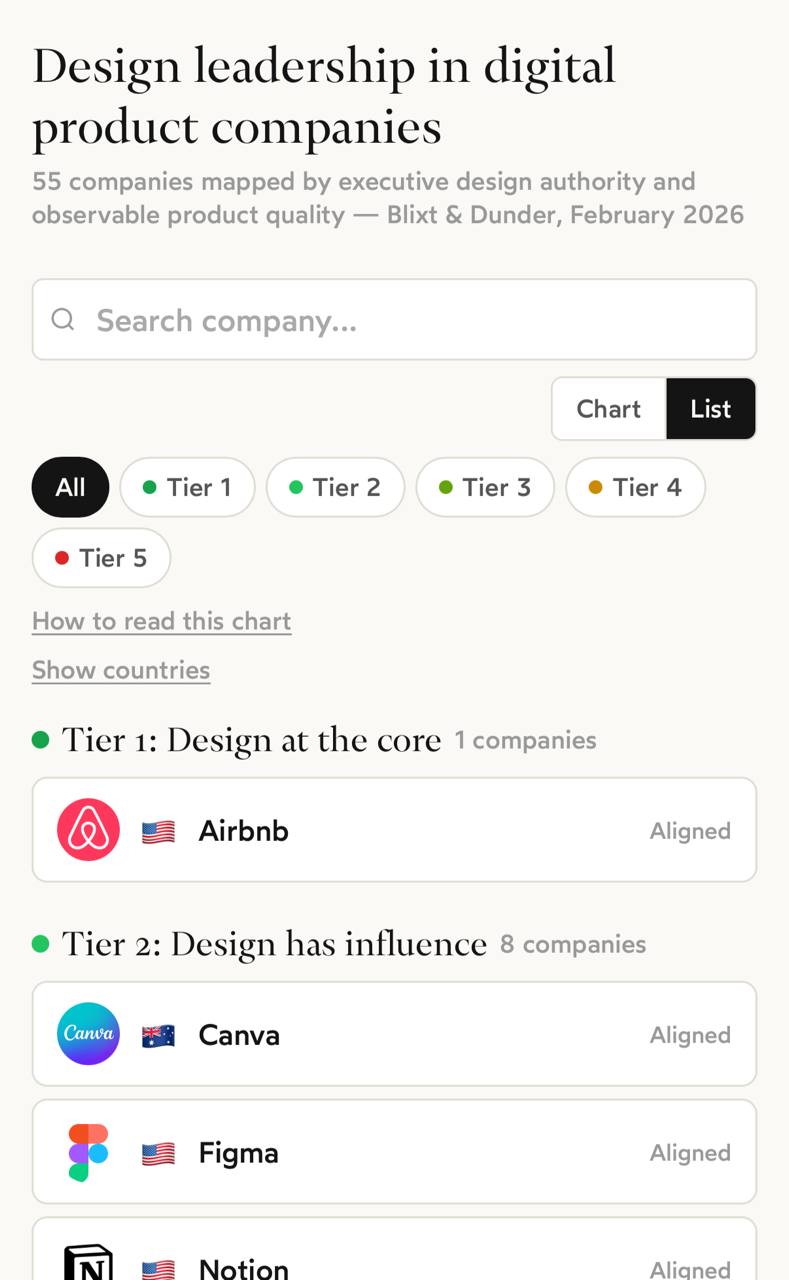
Task: Click the Show countries link
Action: [121, 670]
